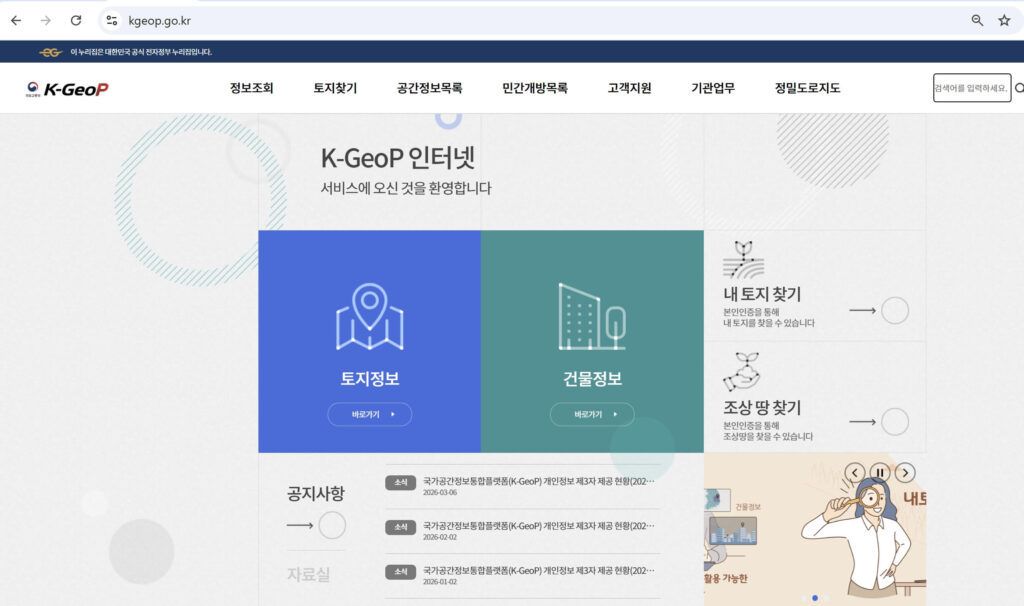Click the 소식 badge on the 2026-01-02 notice
1024x606 pixels.
(400, 571)
